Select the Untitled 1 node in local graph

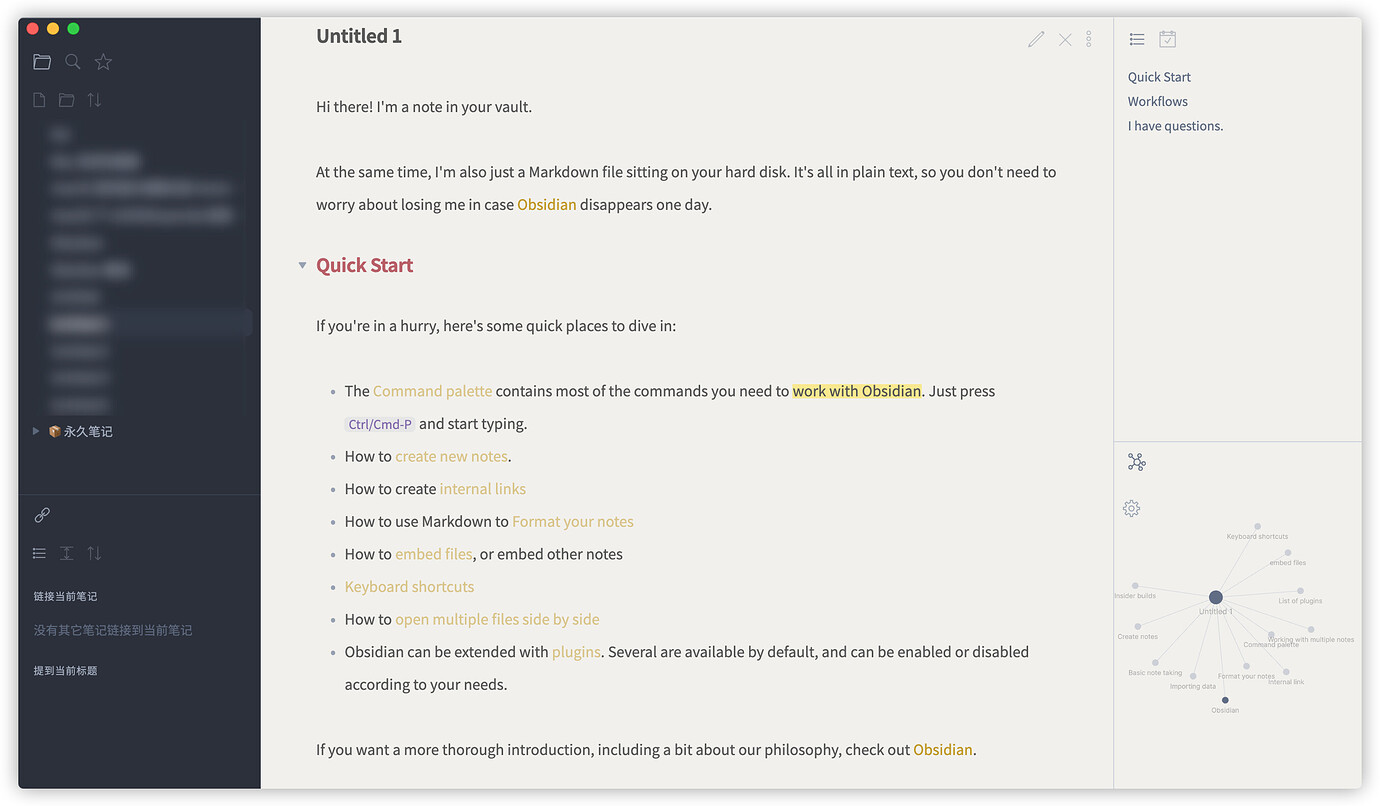tap(1215, 596)
